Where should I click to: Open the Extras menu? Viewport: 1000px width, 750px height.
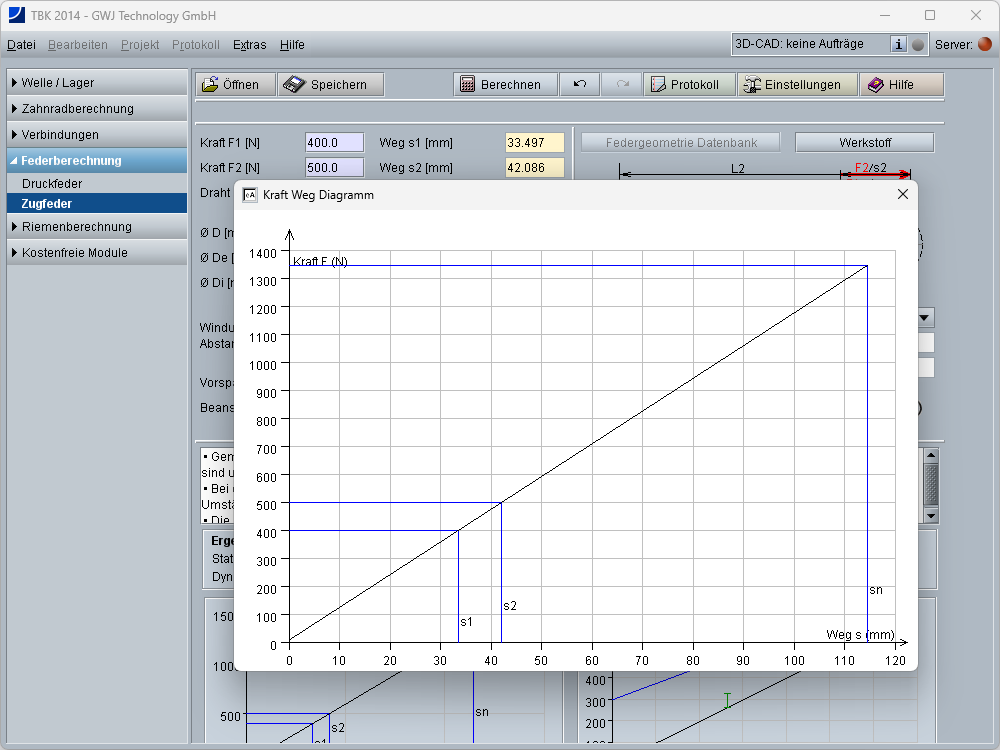tap(249, 45)
